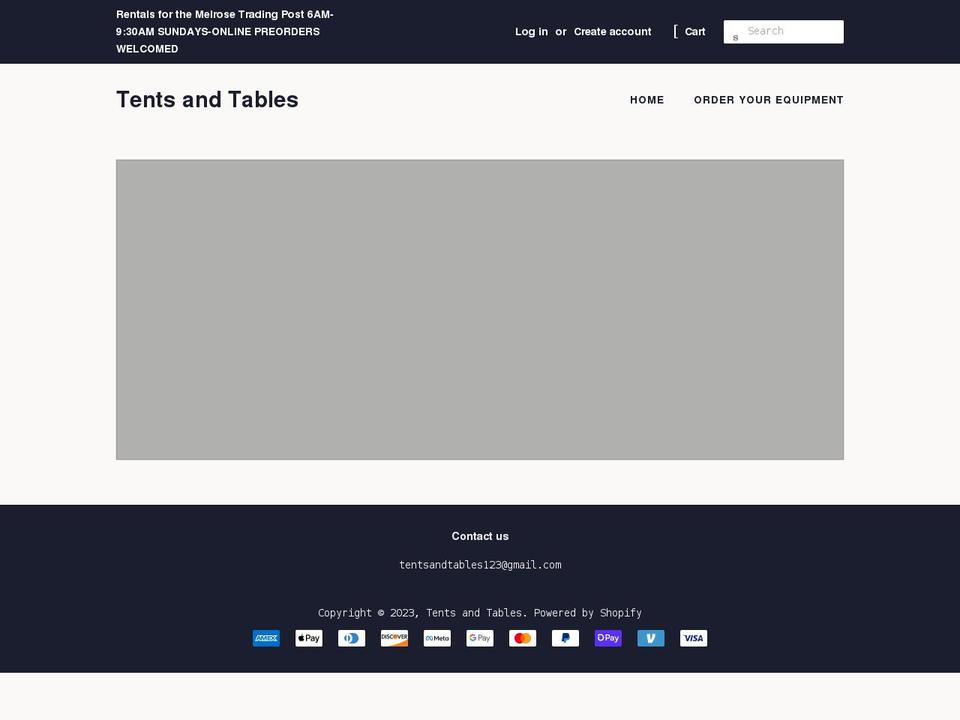960x720 pixels.
Task: Click the Tents and Tables site title
Action: [208, 99]
